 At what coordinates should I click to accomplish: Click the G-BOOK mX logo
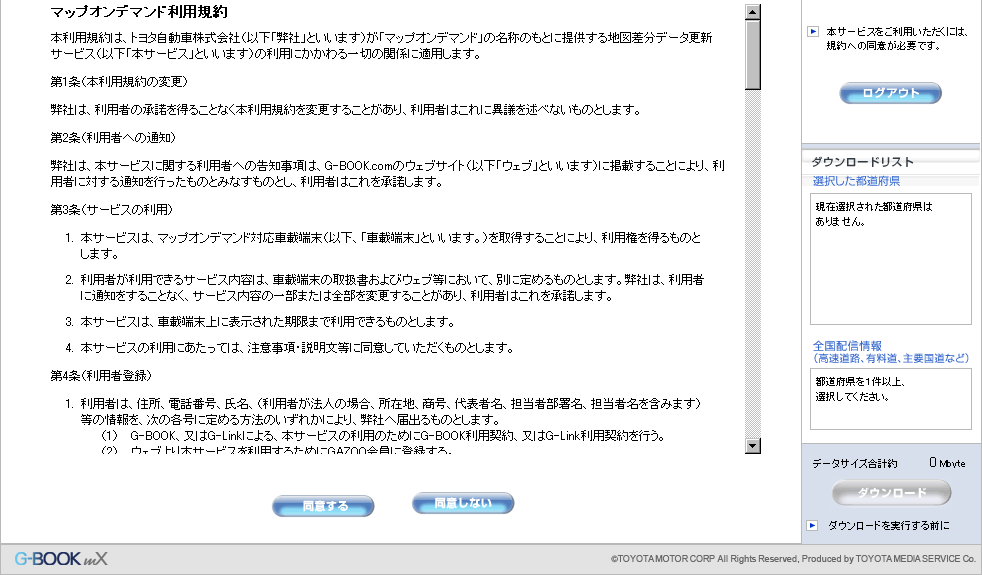coord(61,559)
